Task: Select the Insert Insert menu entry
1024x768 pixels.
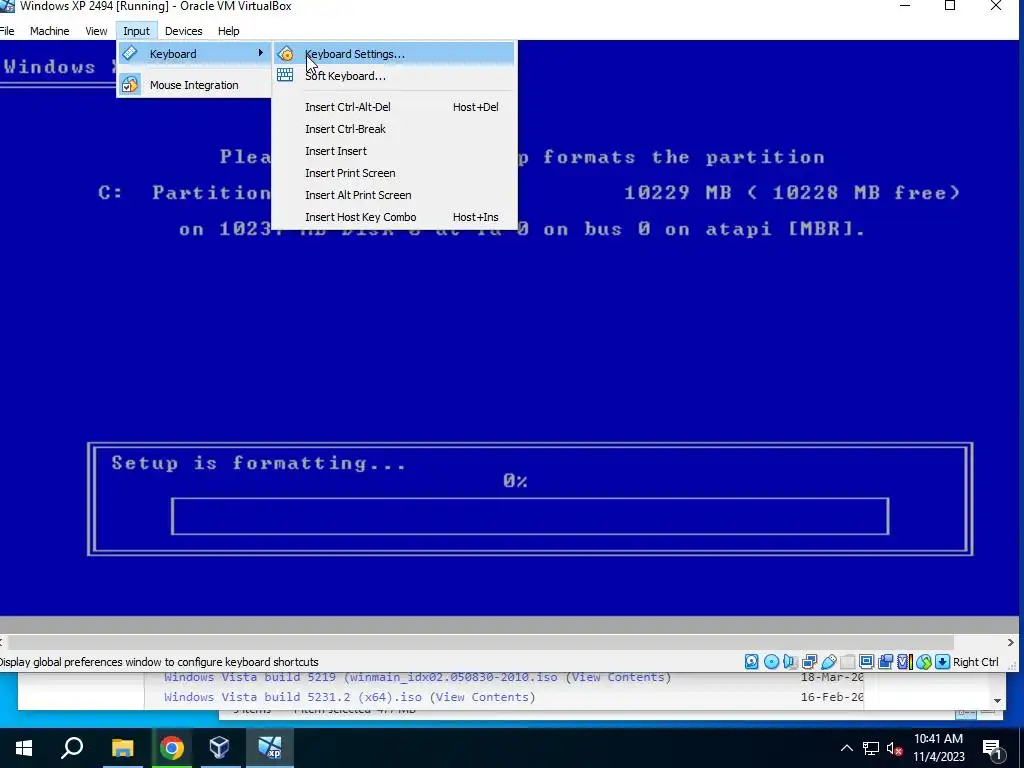Action: (394, 151)
